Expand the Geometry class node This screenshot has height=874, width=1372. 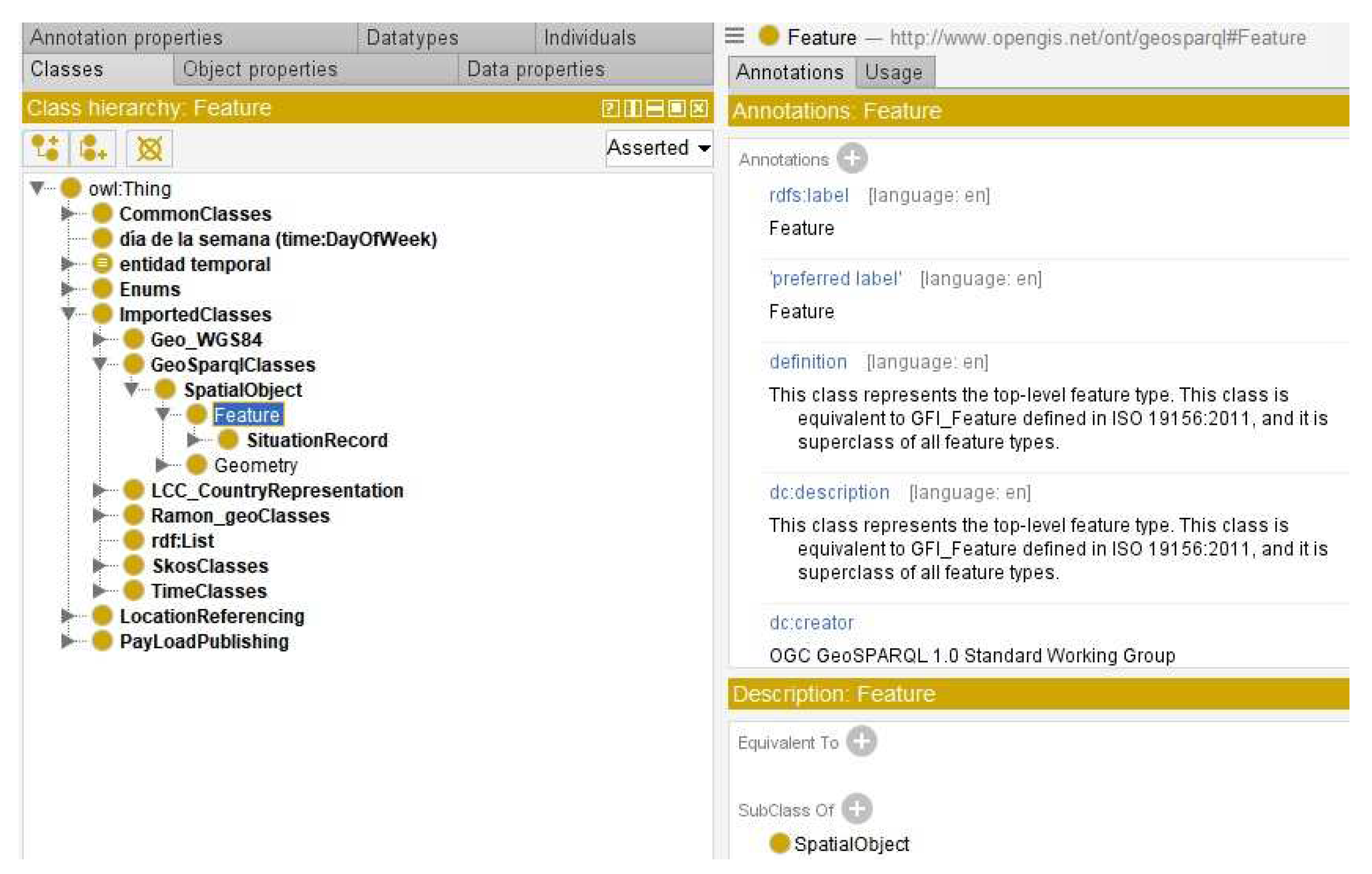coord(162,465)
